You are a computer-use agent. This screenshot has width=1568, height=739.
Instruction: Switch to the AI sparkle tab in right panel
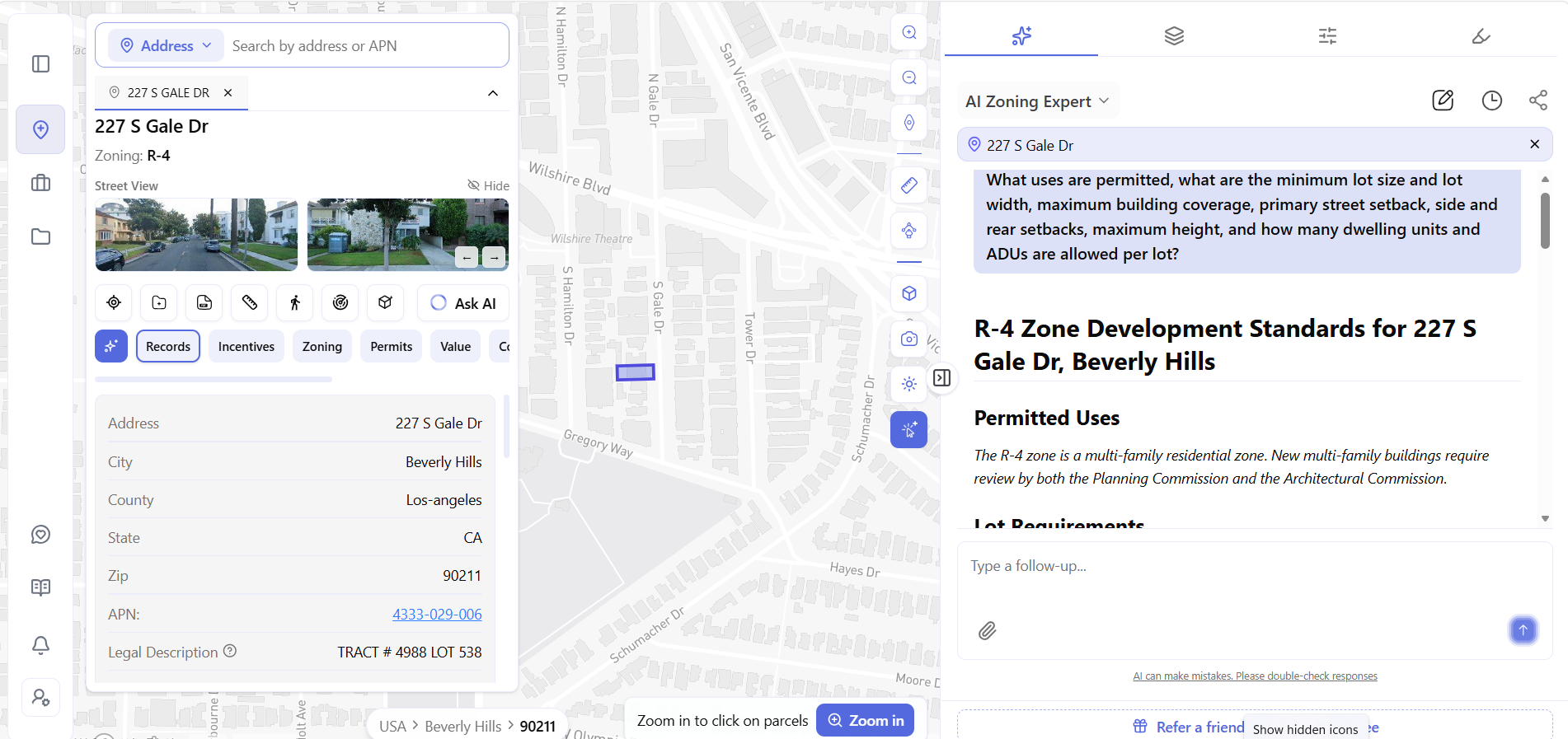pos(1021,35)
